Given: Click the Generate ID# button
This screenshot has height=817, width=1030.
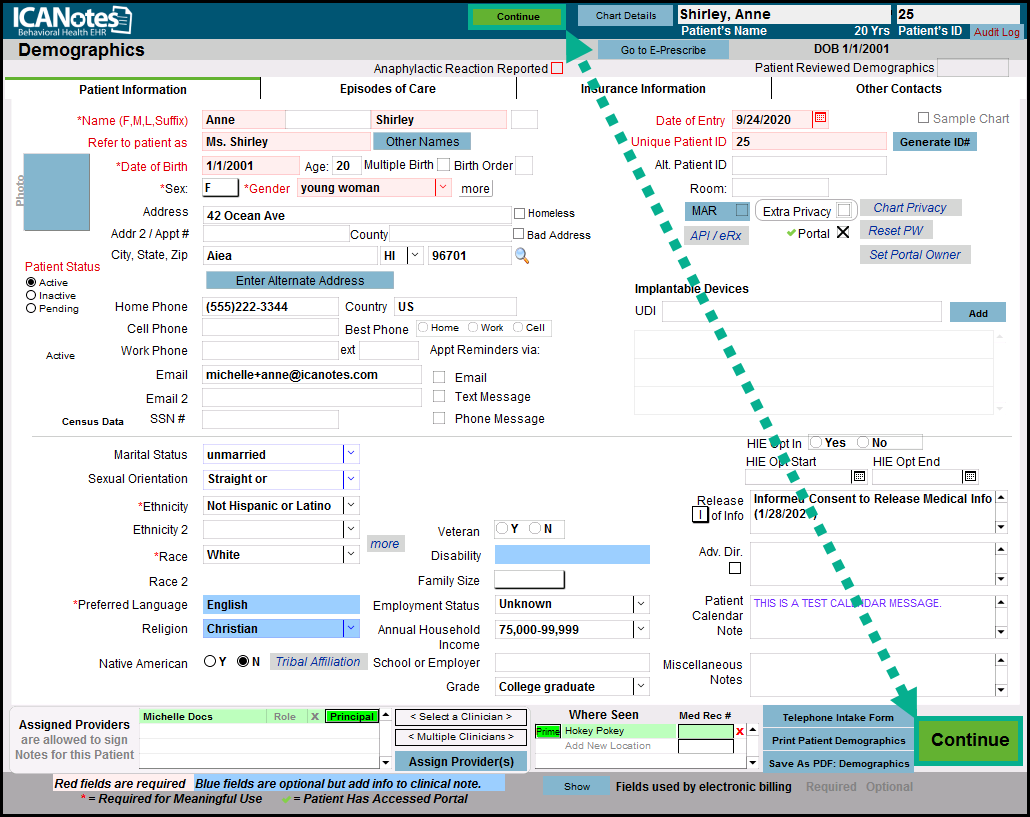Looking at the screenshot, I should [934, 142].
